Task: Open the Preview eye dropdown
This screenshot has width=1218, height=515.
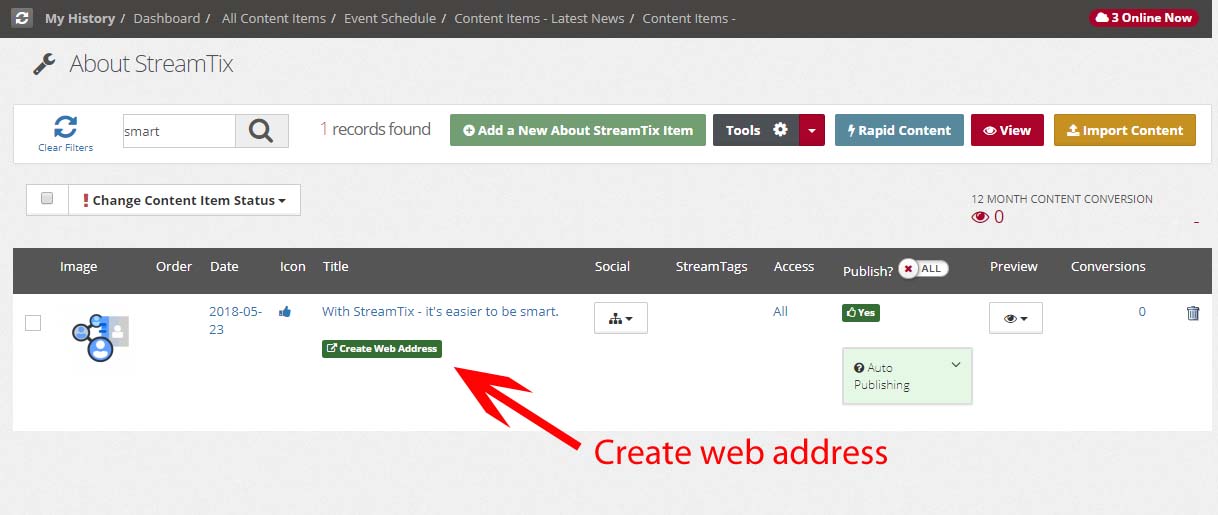Action: tap(1016, 318)
